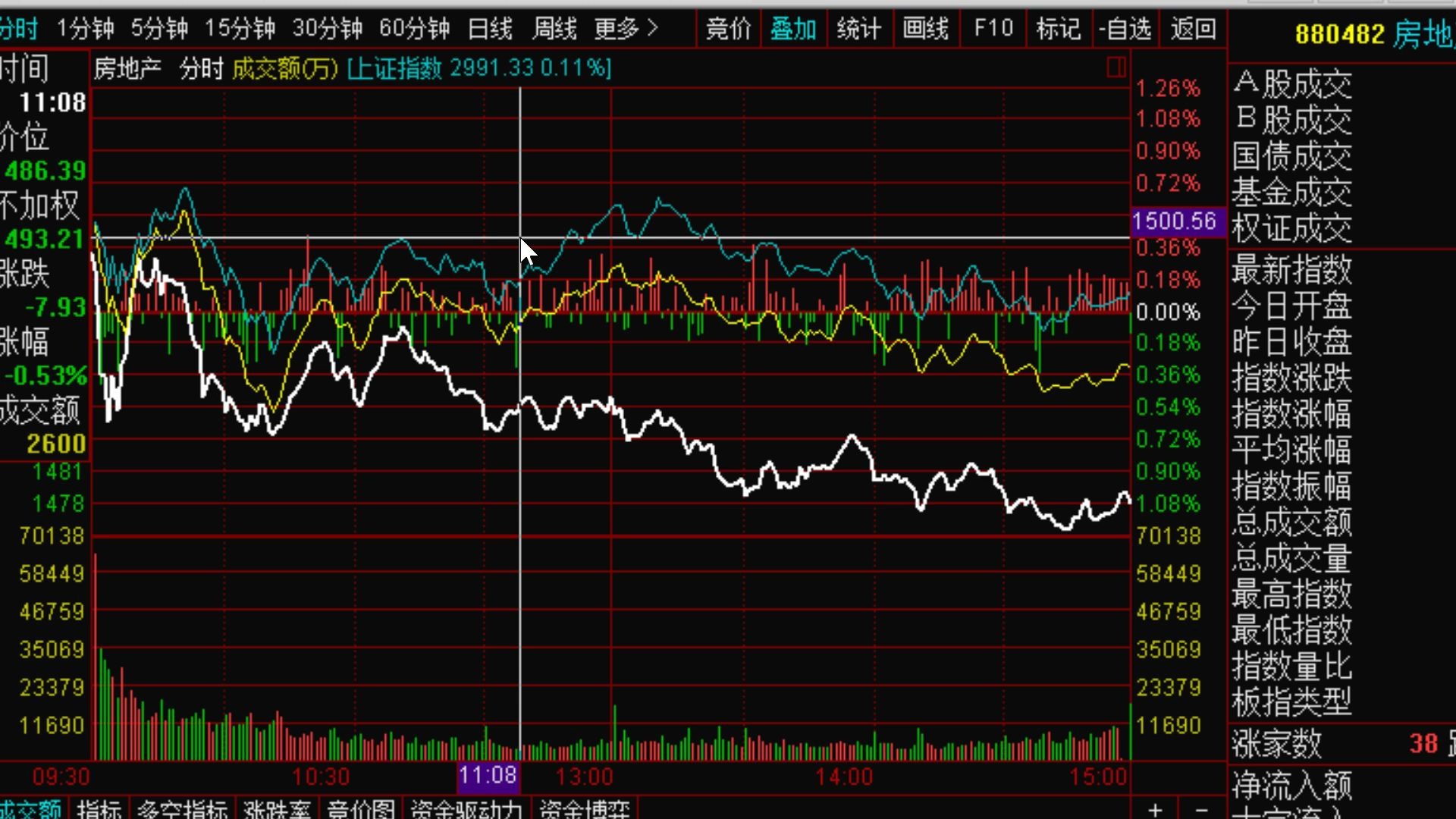This screenshot has height=819, width=1456.
Task: Click the 09:30 time axis label
Action: tap(61, 777)
